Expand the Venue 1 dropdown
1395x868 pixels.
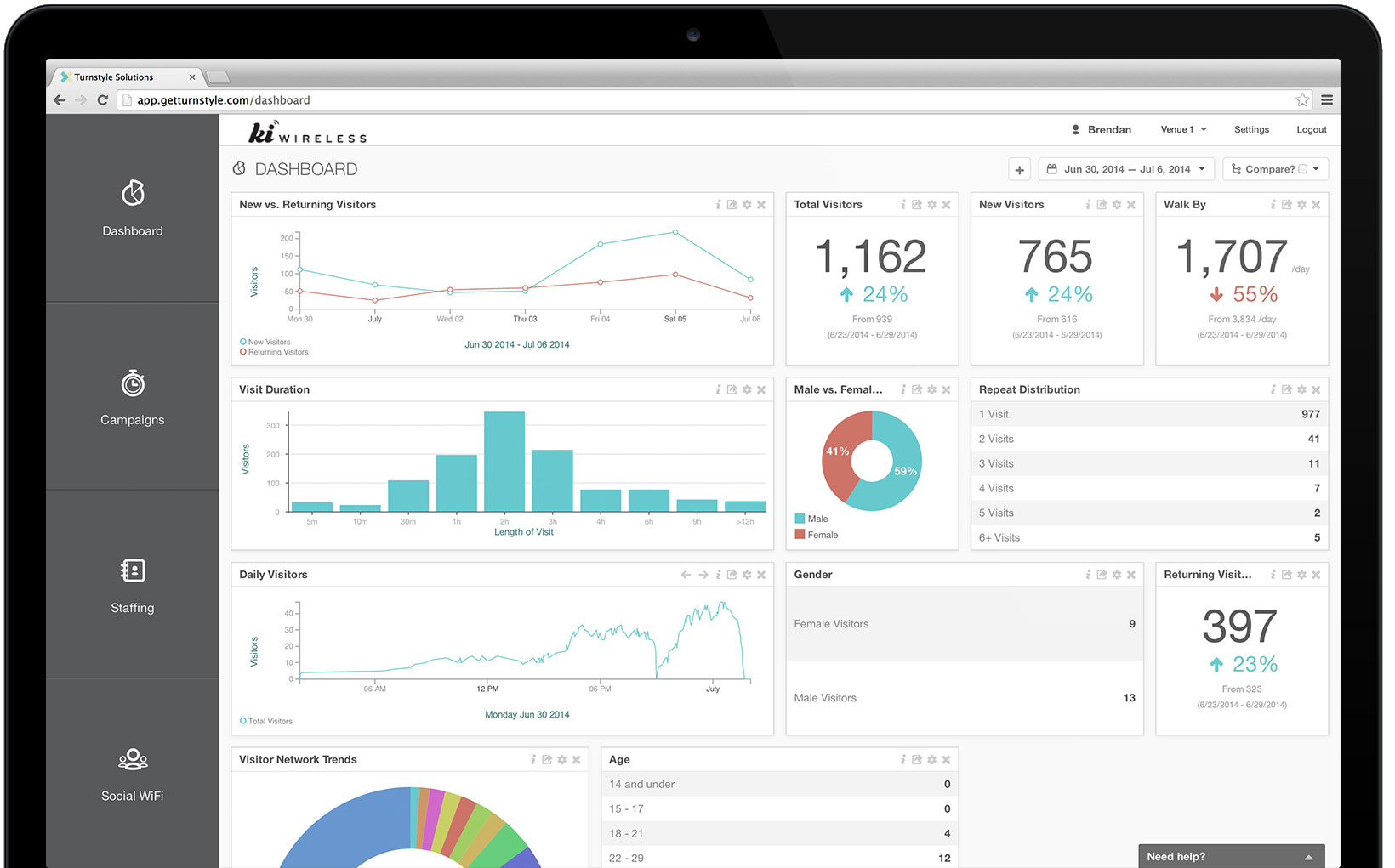(1183, 129)
